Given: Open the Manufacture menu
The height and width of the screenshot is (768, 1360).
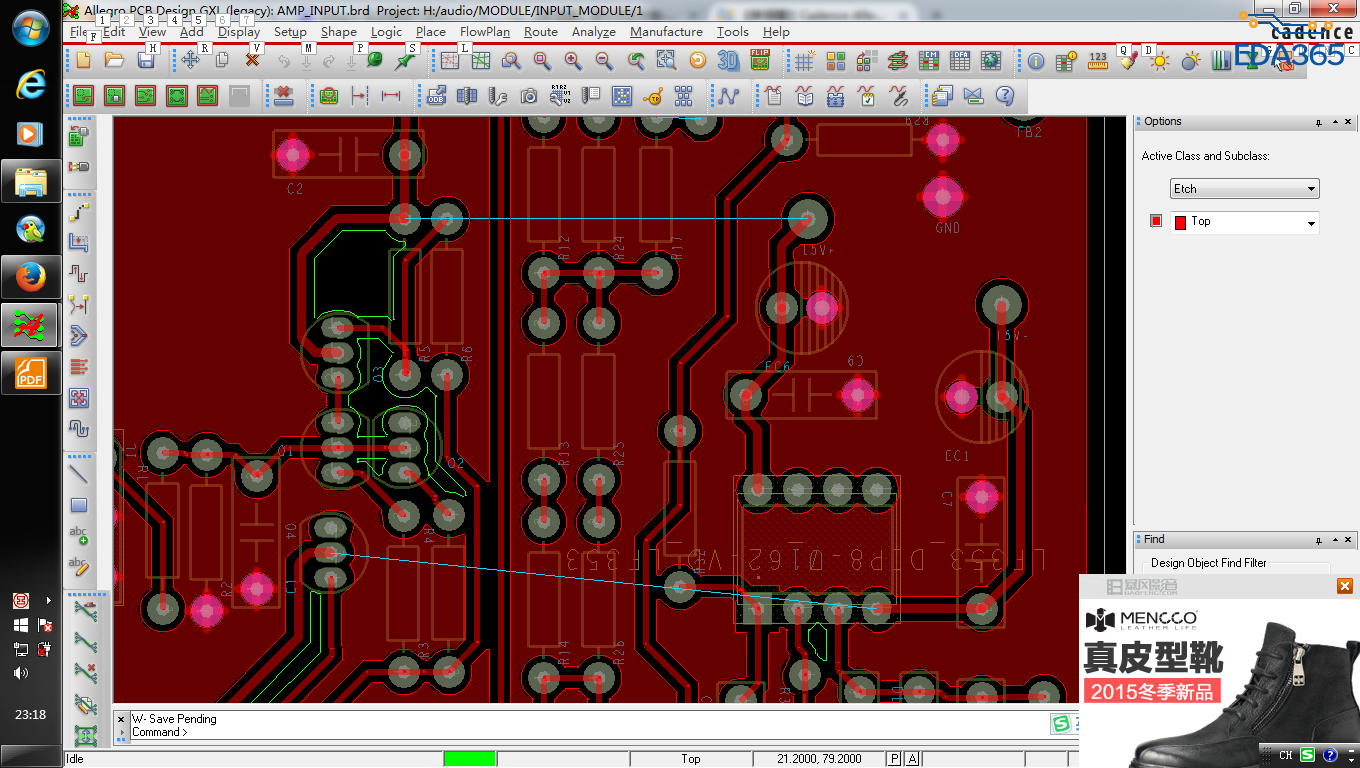Looking at the screenshot, I should [x=665, y=32].
